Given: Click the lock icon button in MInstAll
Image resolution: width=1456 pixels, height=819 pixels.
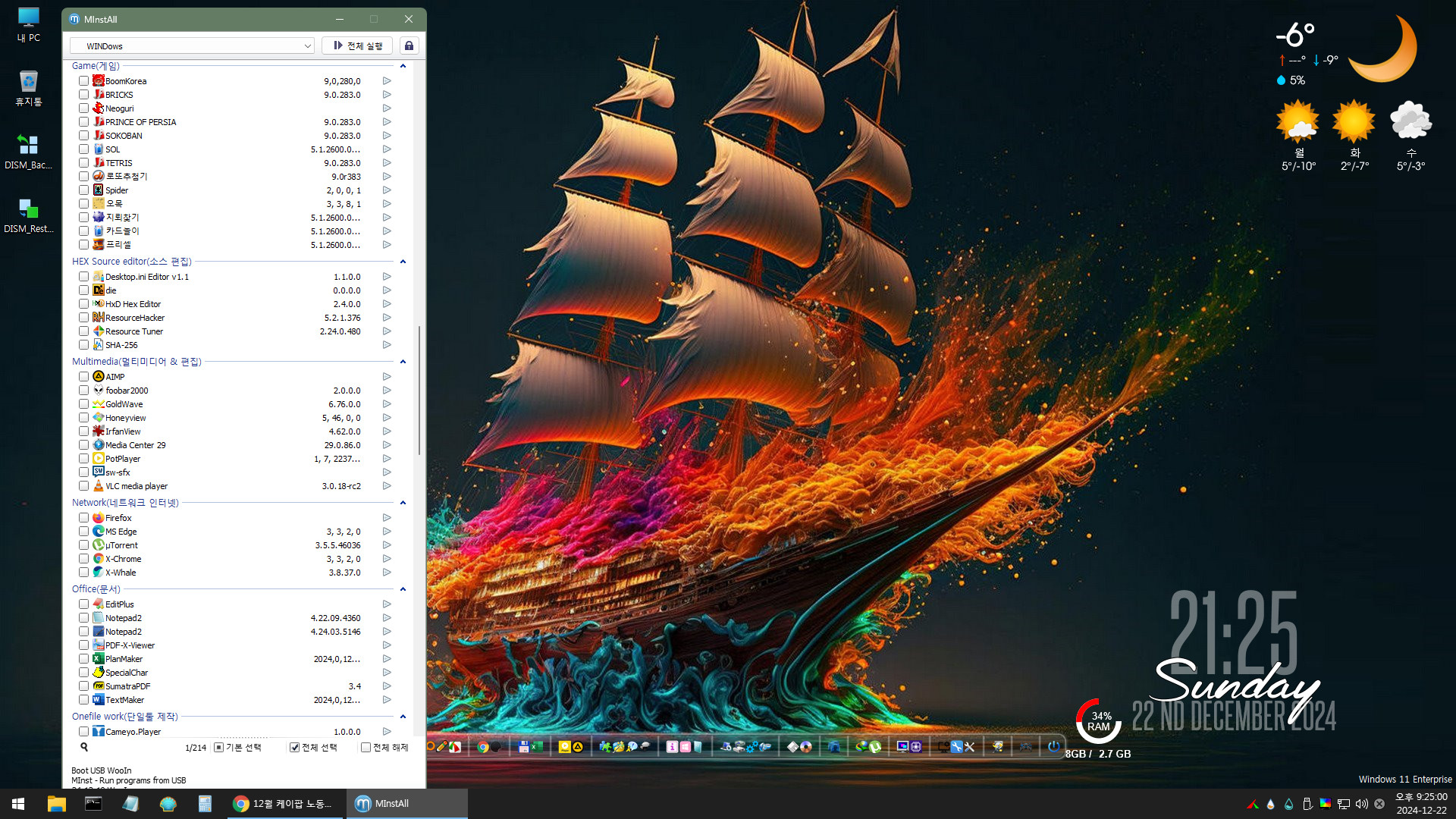Looking at the screenshot, I should (409, 45).
